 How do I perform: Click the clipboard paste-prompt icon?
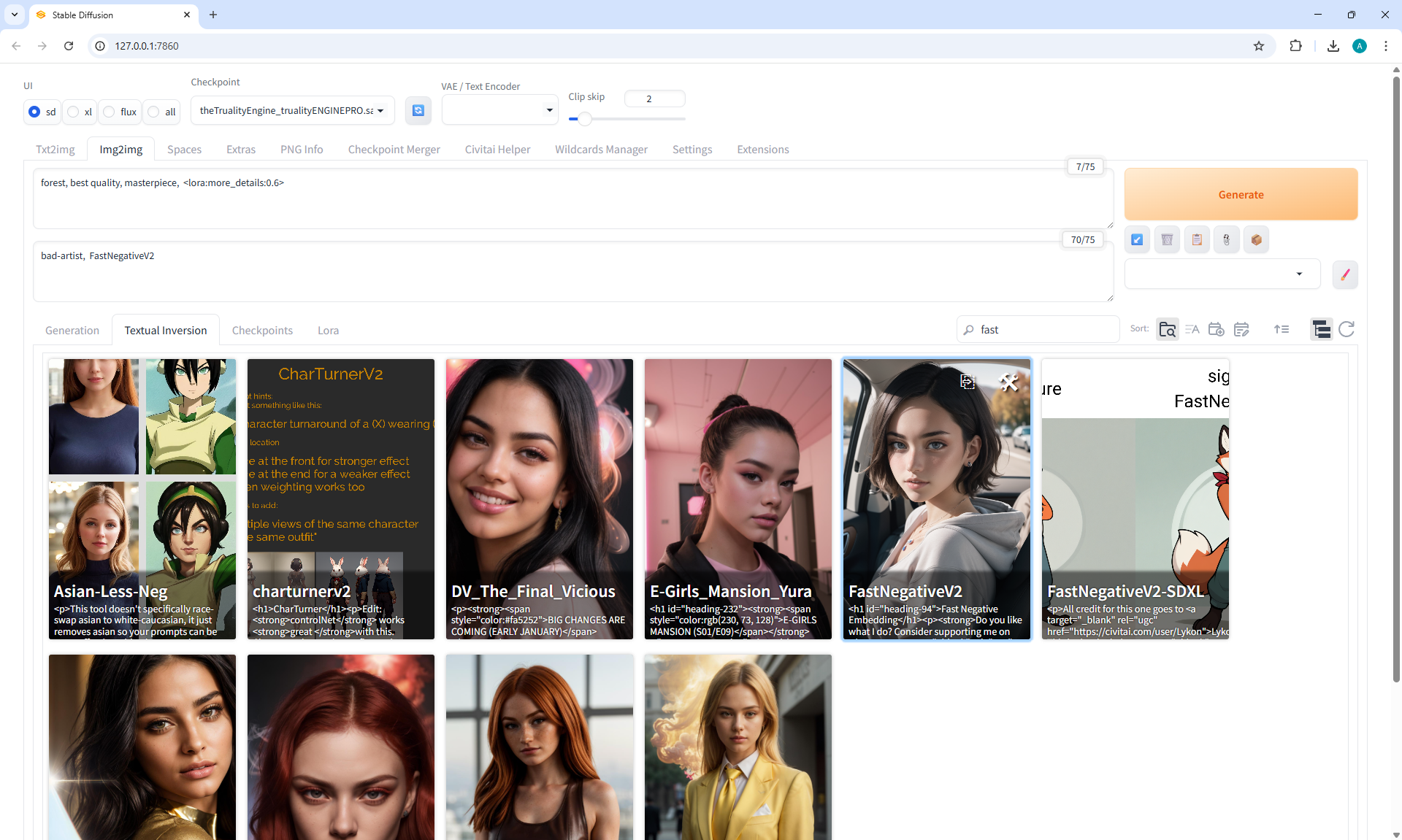coord(1197,239)
